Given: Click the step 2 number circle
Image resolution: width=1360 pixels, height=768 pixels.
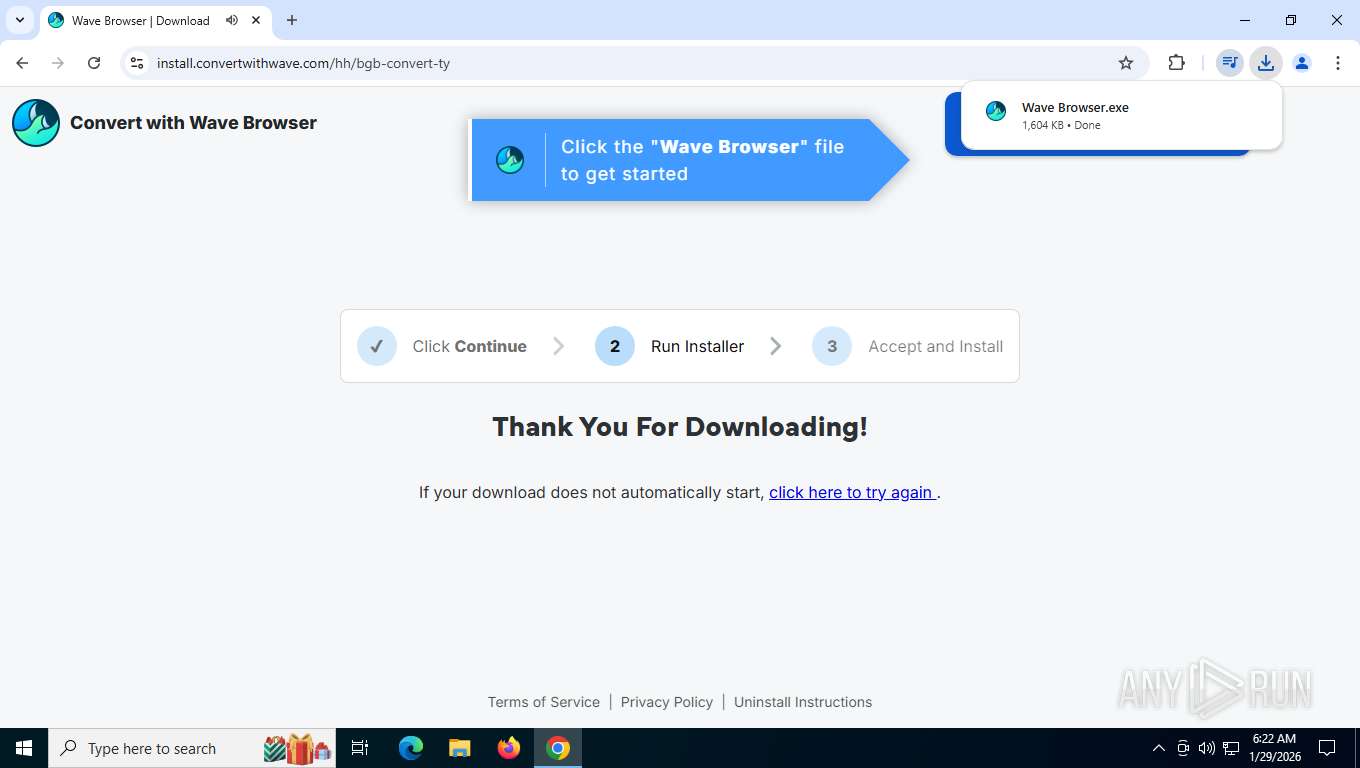Looking at the screenshot, I should (615, 346).
